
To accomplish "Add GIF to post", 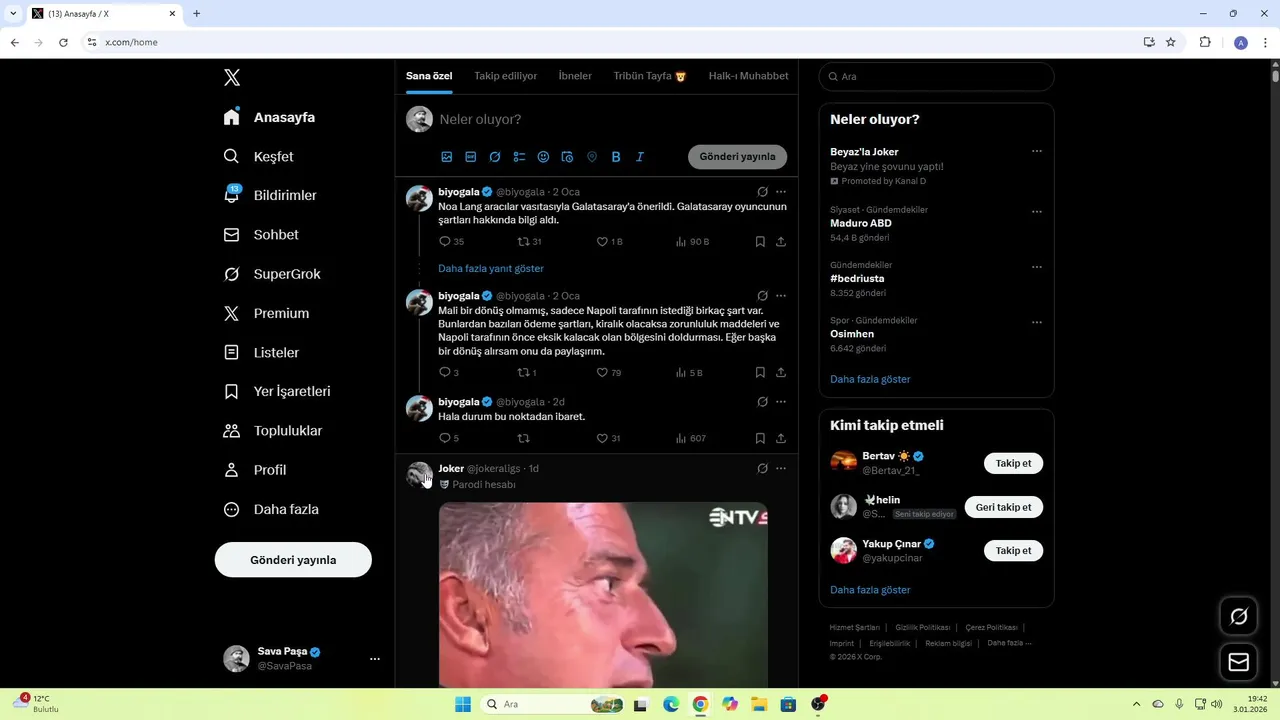I will (471, 157).
